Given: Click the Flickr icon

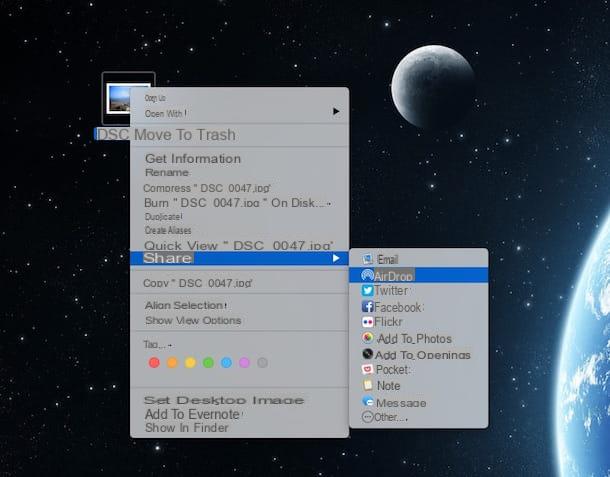Looking at the screenshot, I should tap(367, 322).
